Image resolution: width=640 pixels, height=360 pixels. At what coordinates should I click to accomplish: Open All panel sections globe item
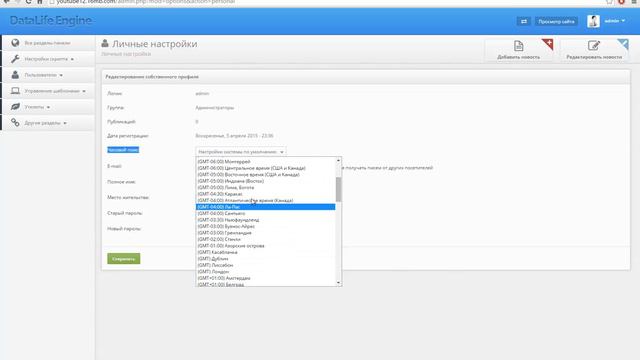(48, 43)
